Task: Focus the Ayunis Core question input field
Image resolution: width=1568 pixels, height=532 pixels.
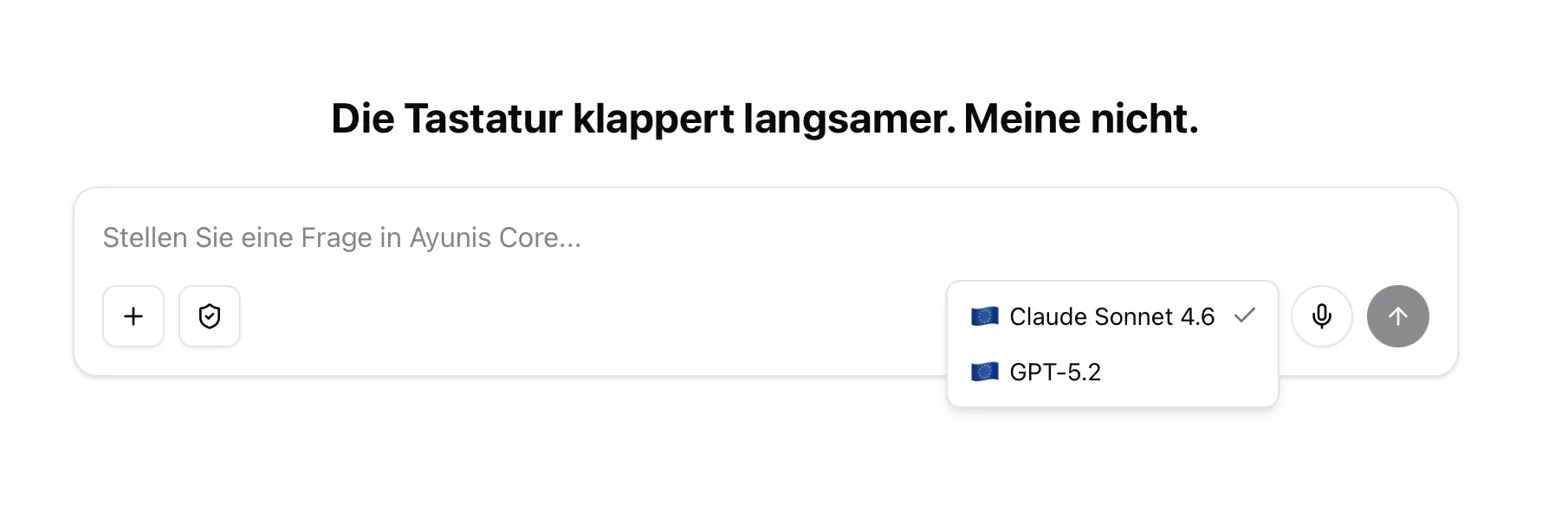Action: click(520, 237)
